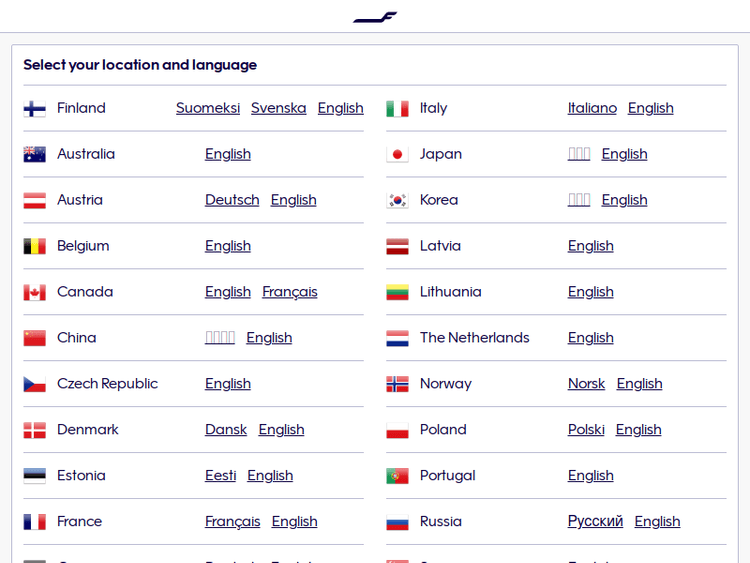
Task: Click the Korea flag icon
Action: [397, 200]
